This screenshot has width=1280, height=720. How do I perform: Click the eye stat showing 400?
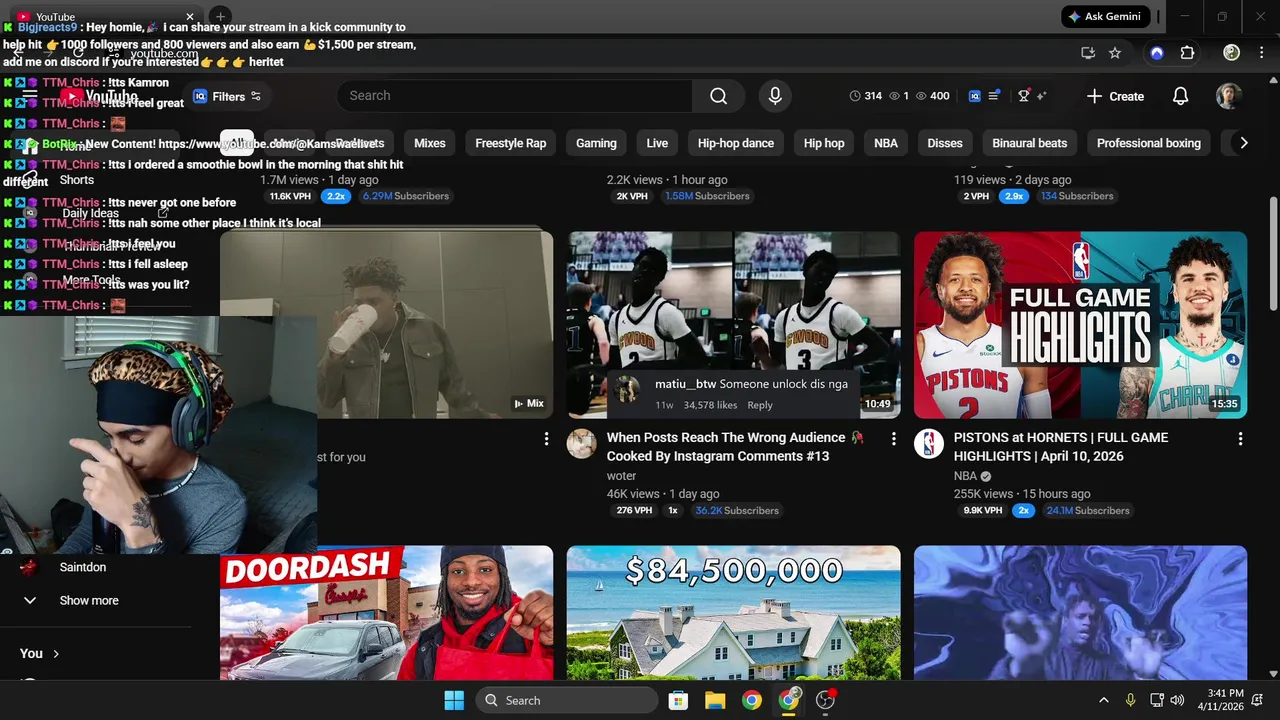pos(933,96)
